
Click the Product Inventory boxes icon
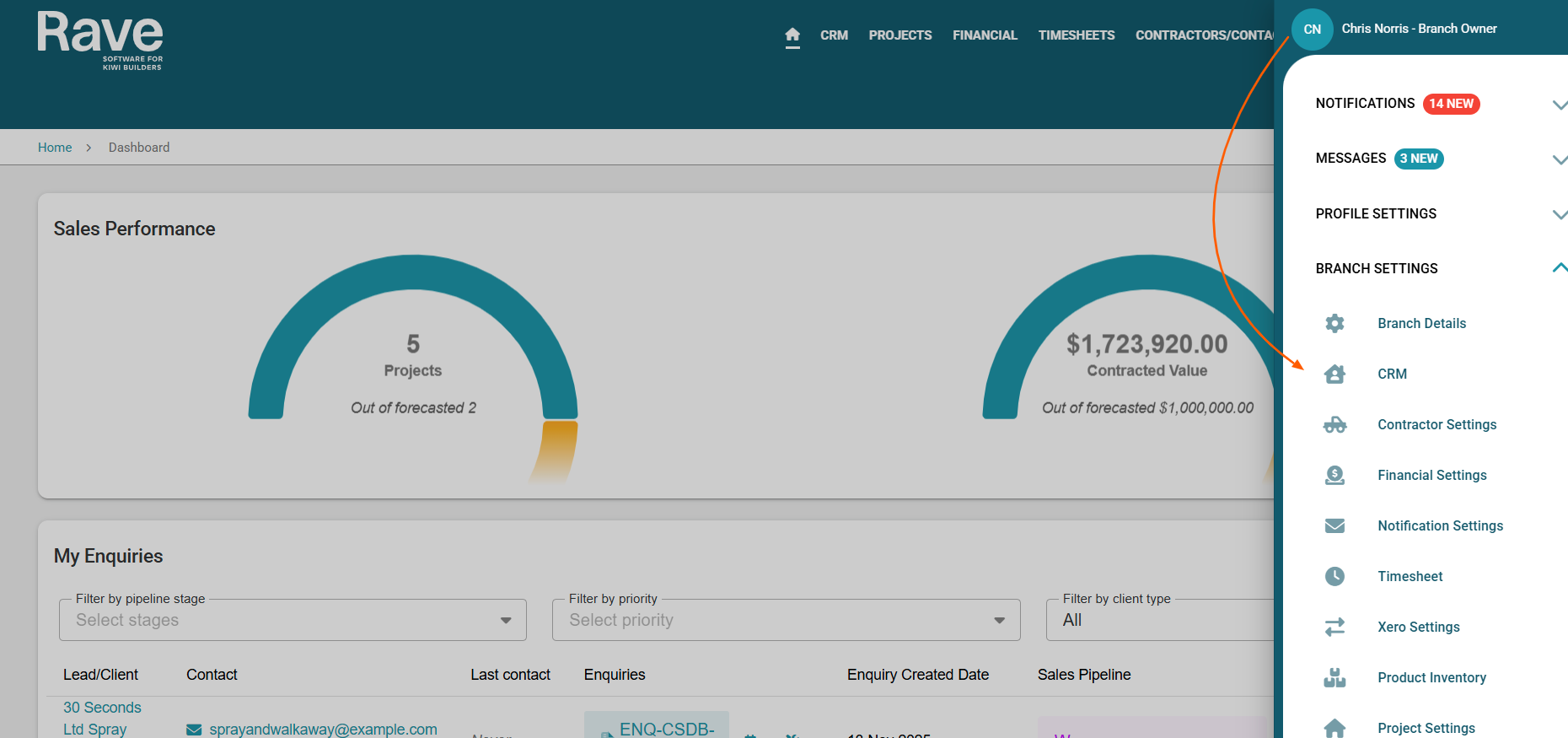click(1334, 678)
